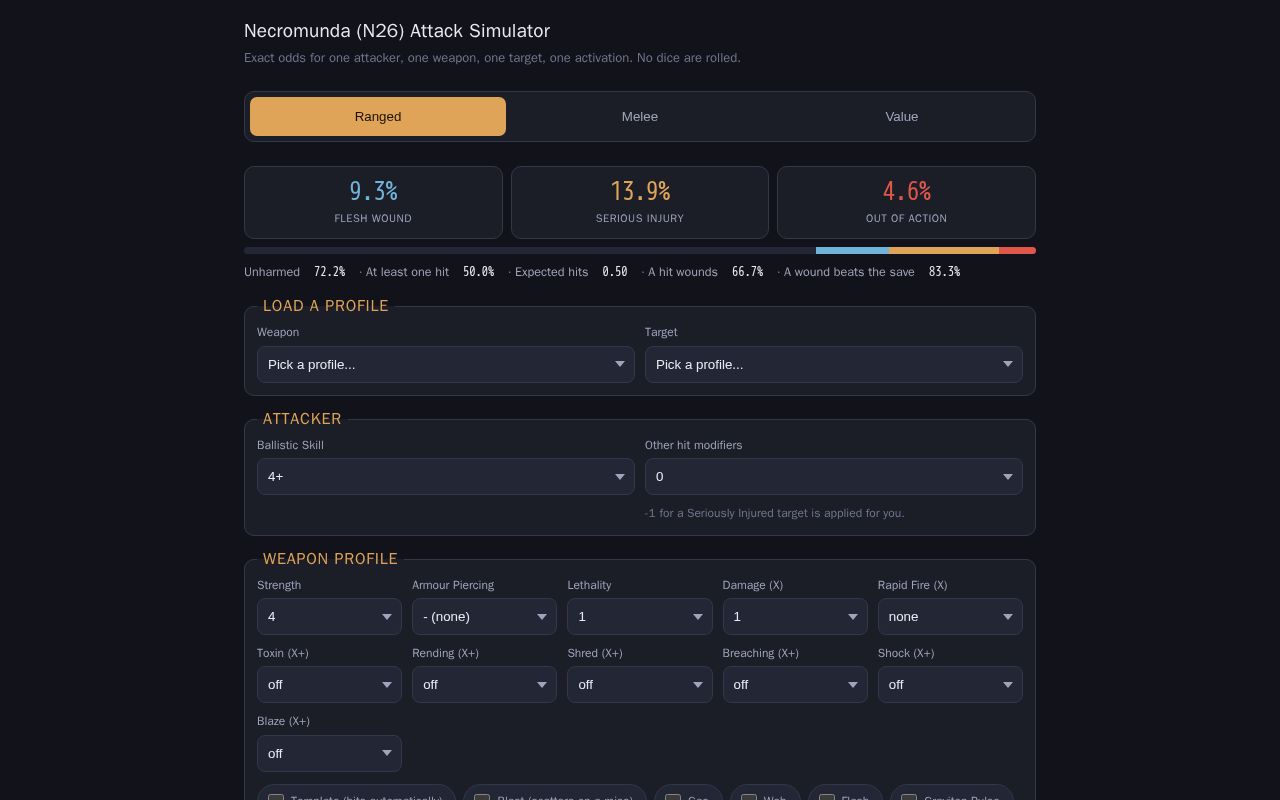Image resolution: width=1280 pixels, height=800 pixels.
Task: Open the Rapid Fire (X) dropdown
Action: [950, 616]
